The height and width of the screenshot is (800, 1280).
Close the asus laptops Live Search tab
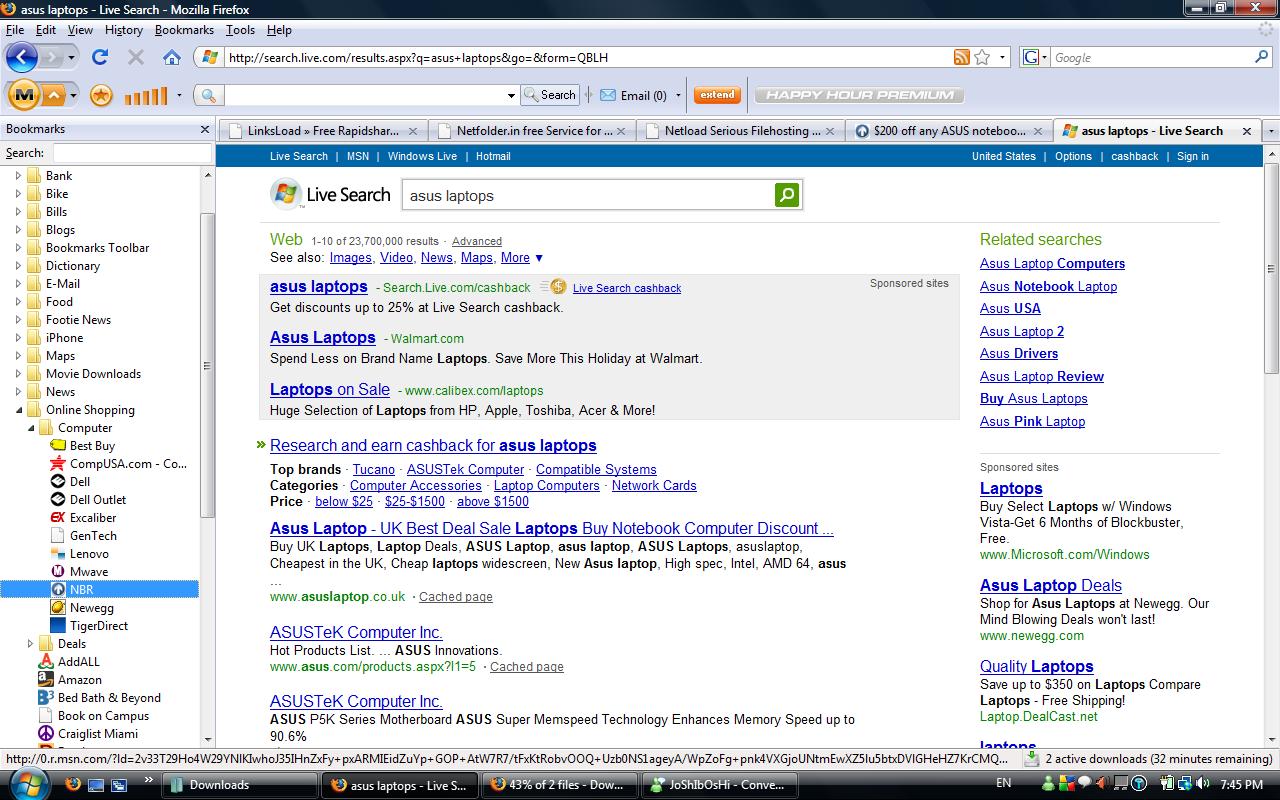(1247, 131)
